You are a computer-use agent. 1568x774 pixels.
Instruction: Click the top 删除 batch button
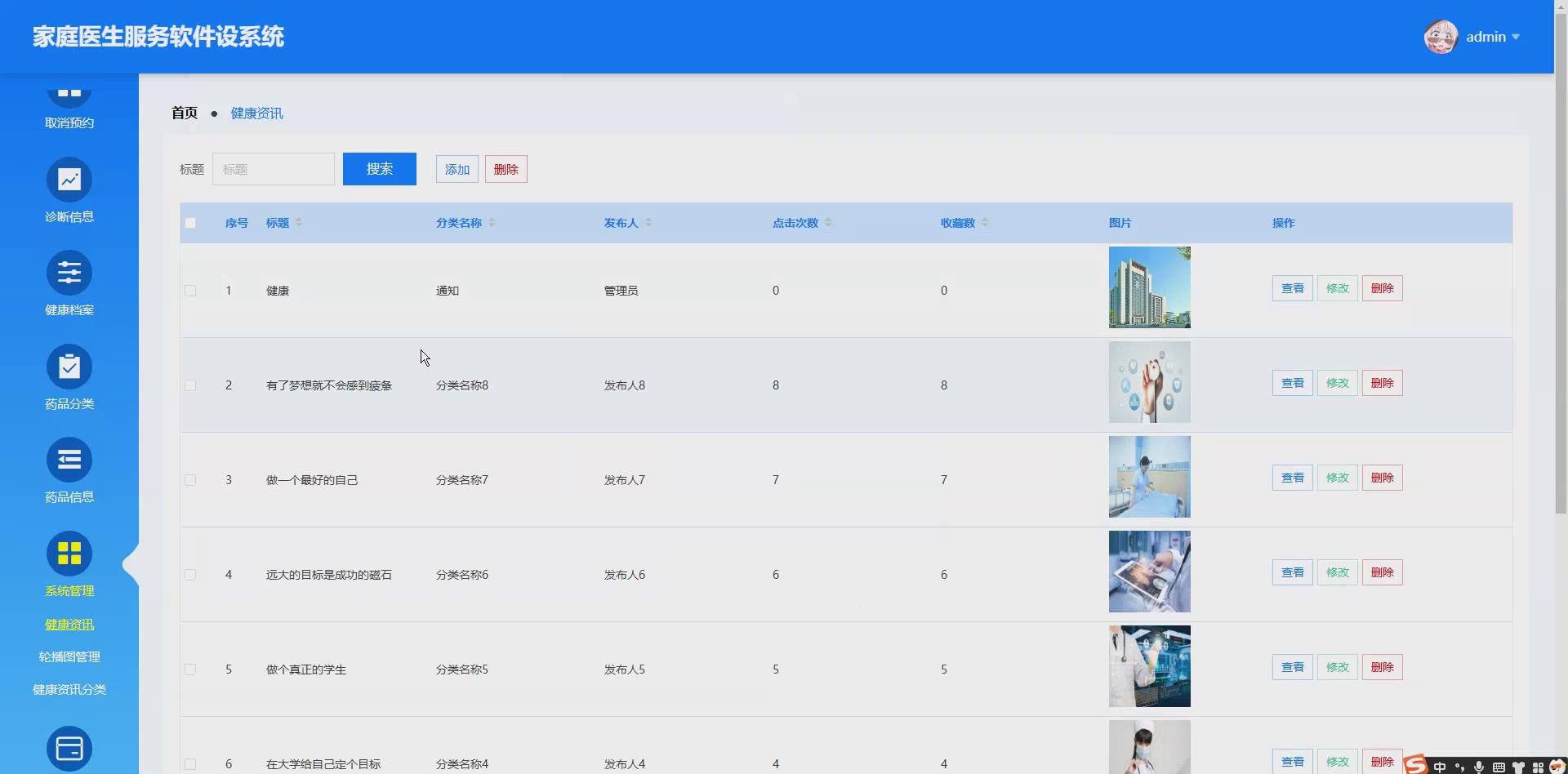[506, 169]
